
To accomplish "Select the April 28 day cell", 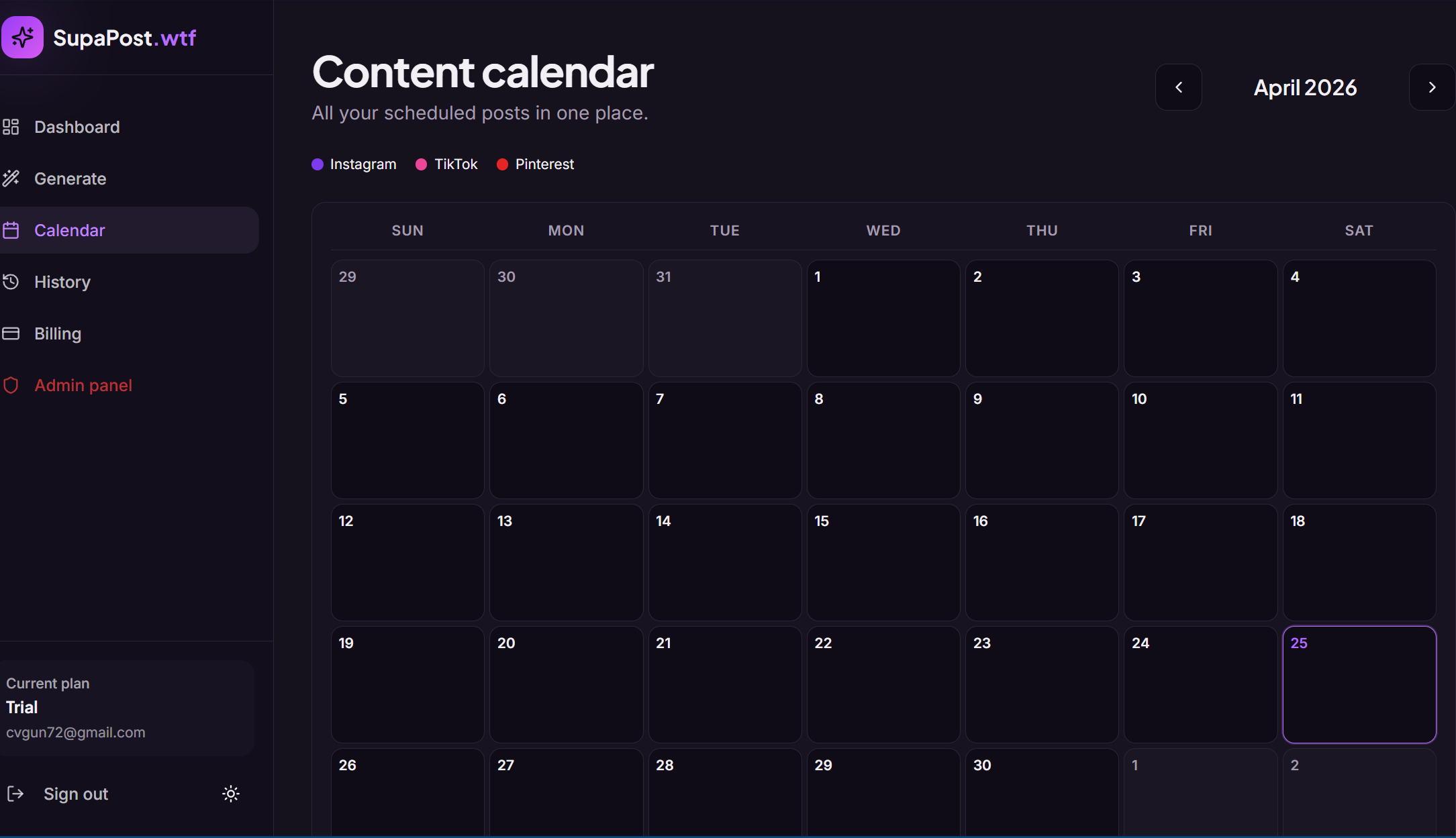I will click(725, 793).
